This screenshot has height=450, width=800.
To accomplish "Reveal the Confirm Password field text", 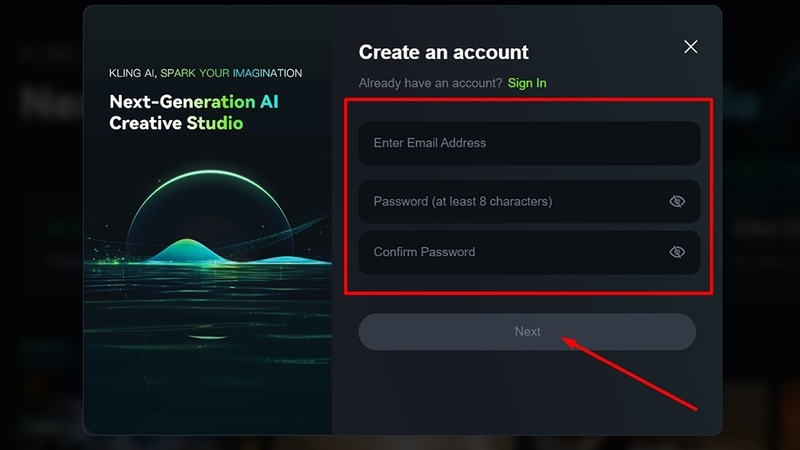I will 677,252.
